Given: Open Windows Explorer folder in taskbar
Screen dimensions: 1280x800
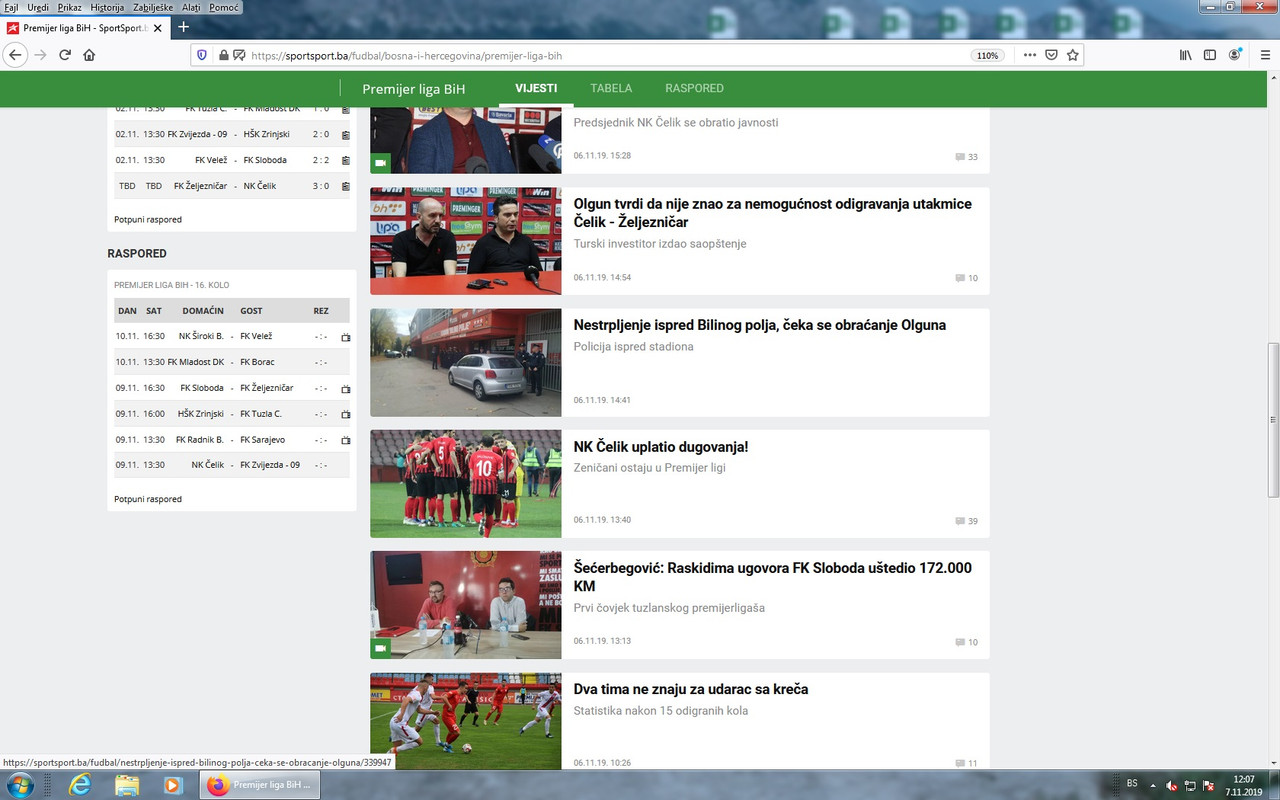Looking at the screenshot, I should click(127, 785).
